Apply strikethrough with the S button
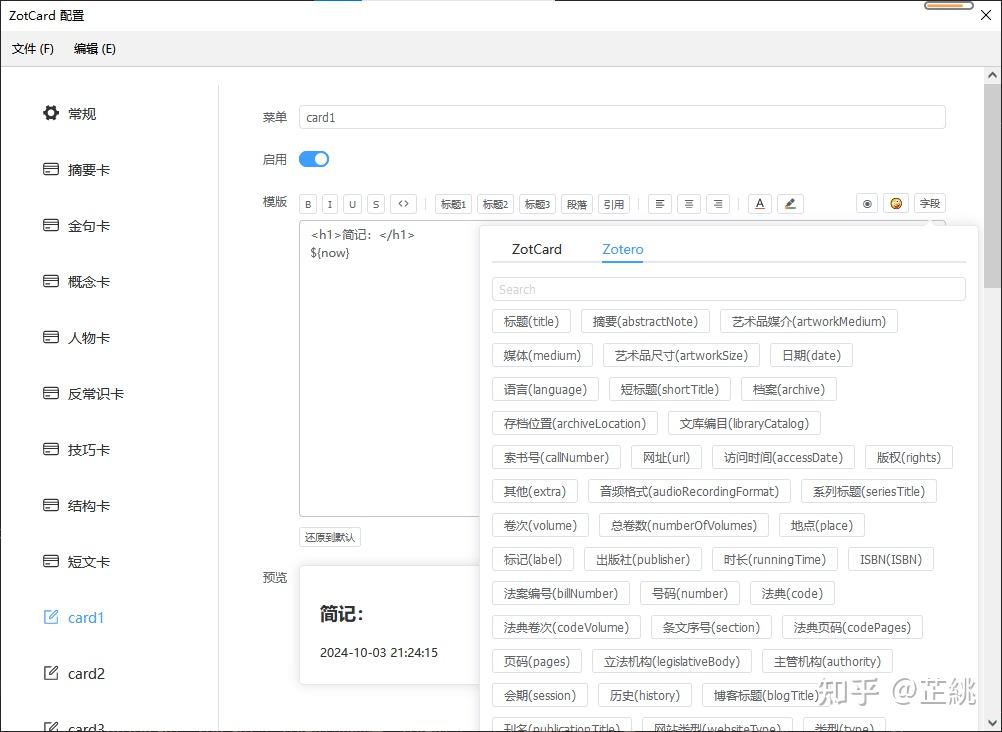1002x732 pixels. (x=376, y=204)
